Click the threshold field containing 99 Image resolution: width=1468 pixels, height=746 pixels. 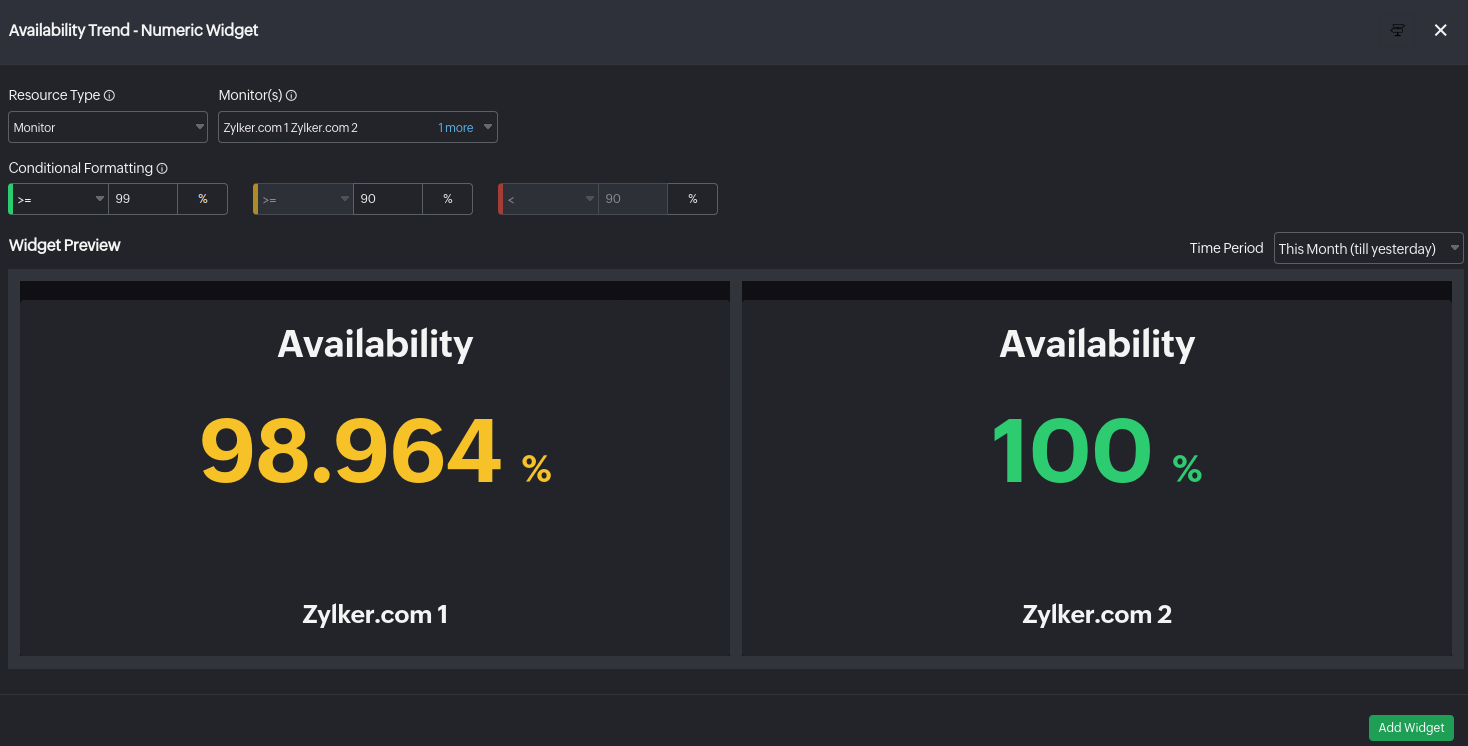[x=142, y=198]
